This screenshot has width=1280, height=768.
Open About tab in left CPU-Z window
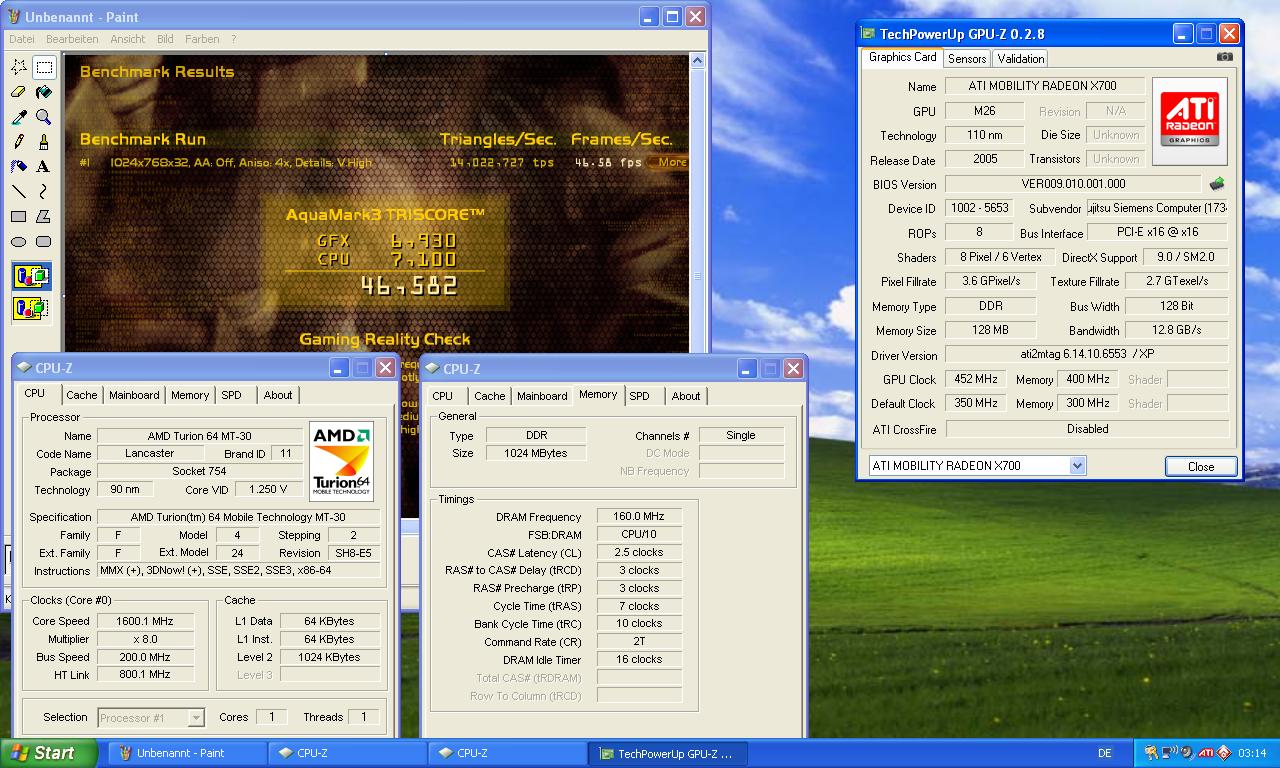coord(278,395)
